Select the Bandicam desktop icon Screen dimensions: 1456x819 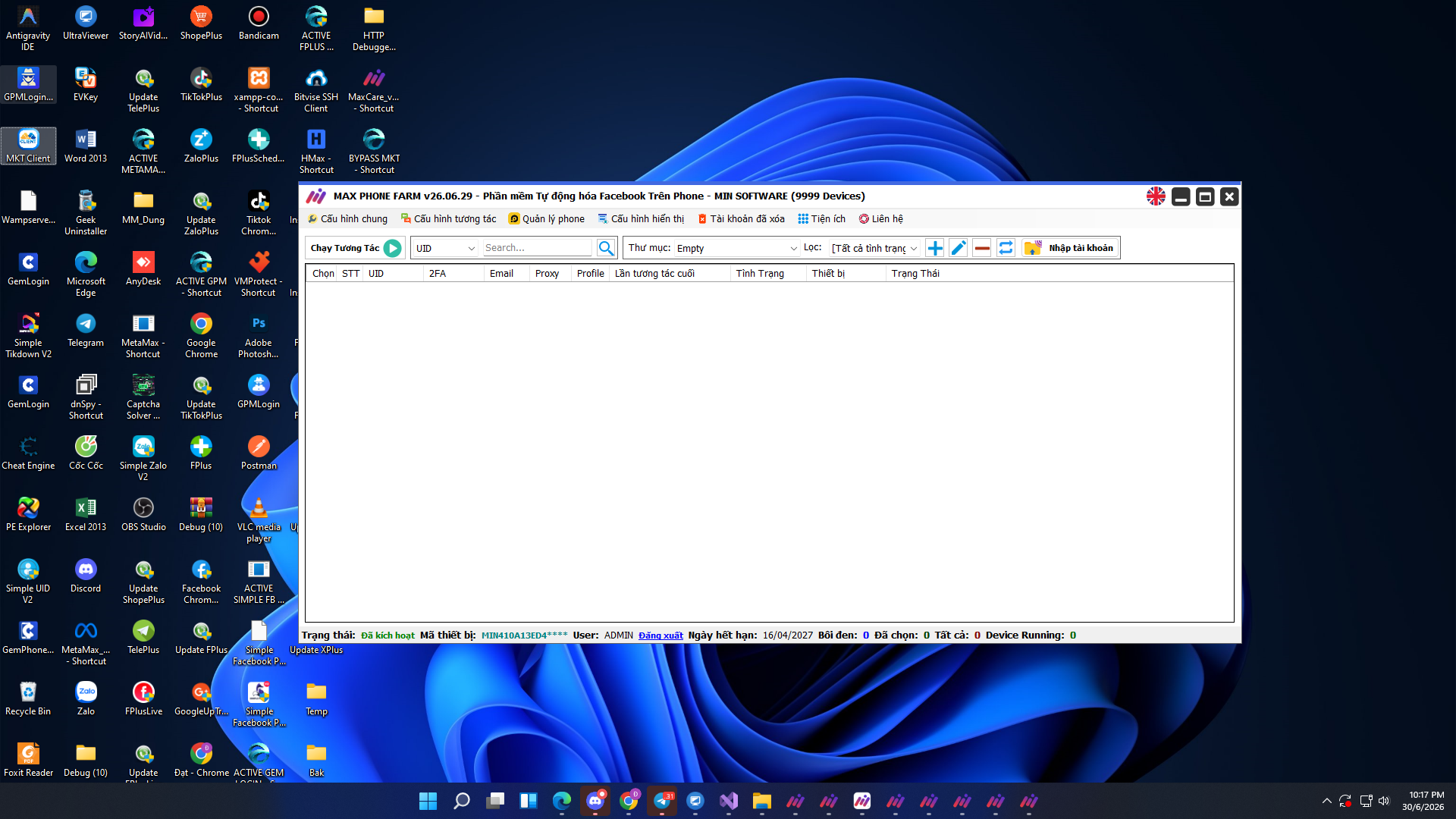[259, 24]
